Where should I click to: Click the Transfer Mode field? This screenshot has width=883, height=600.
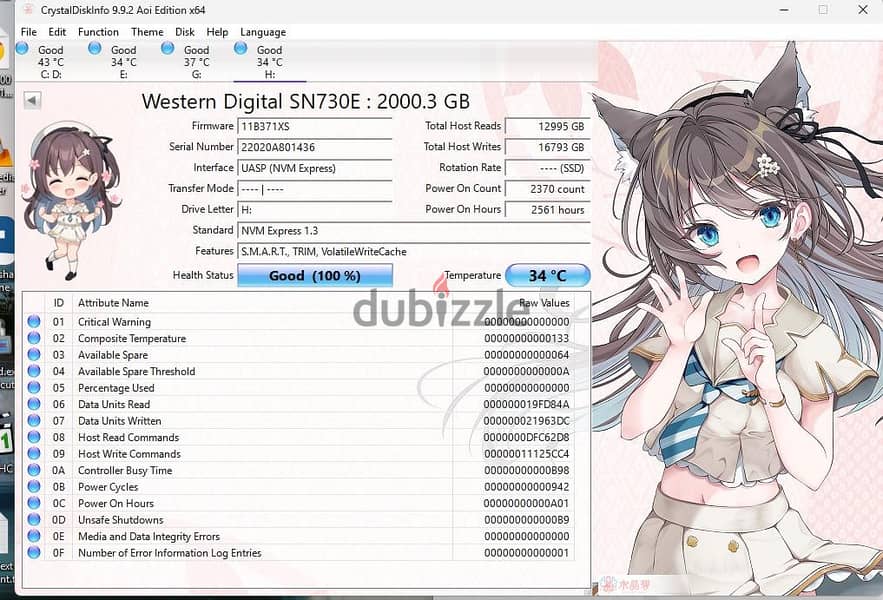point(315,189)
